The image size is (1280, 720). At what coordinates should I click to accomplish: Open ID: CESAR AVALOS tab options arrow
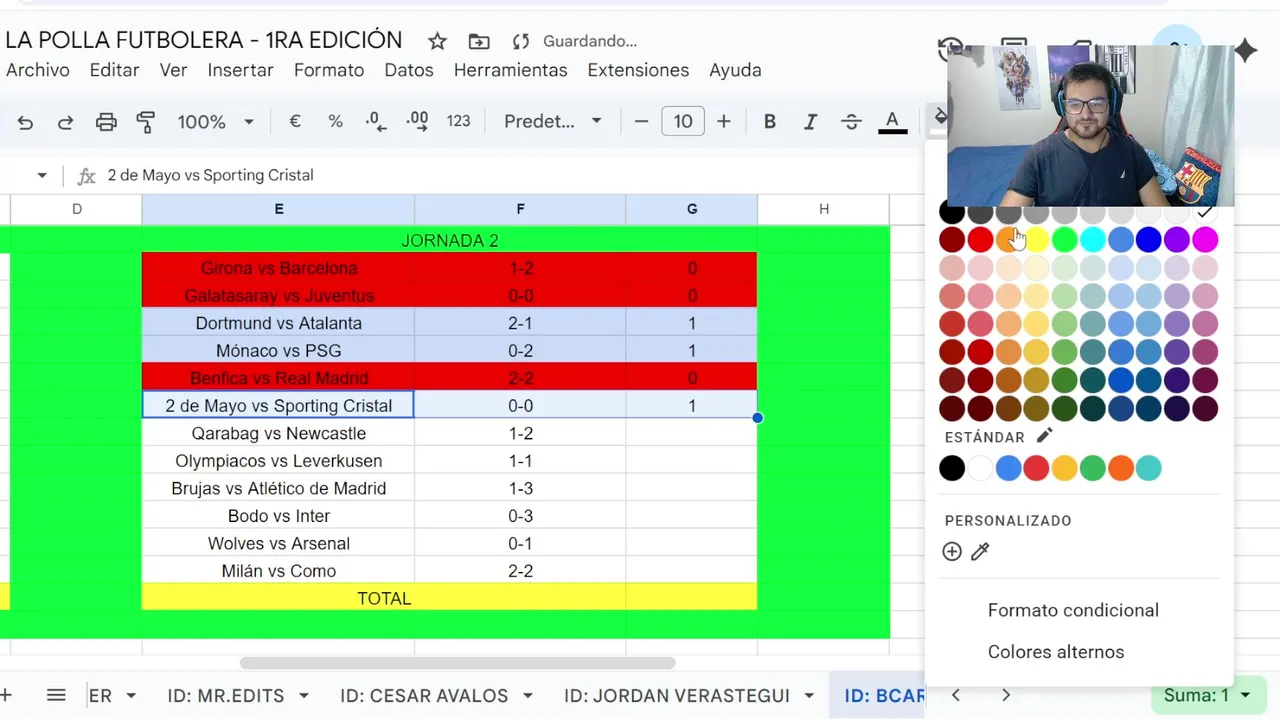click(527, 695)
